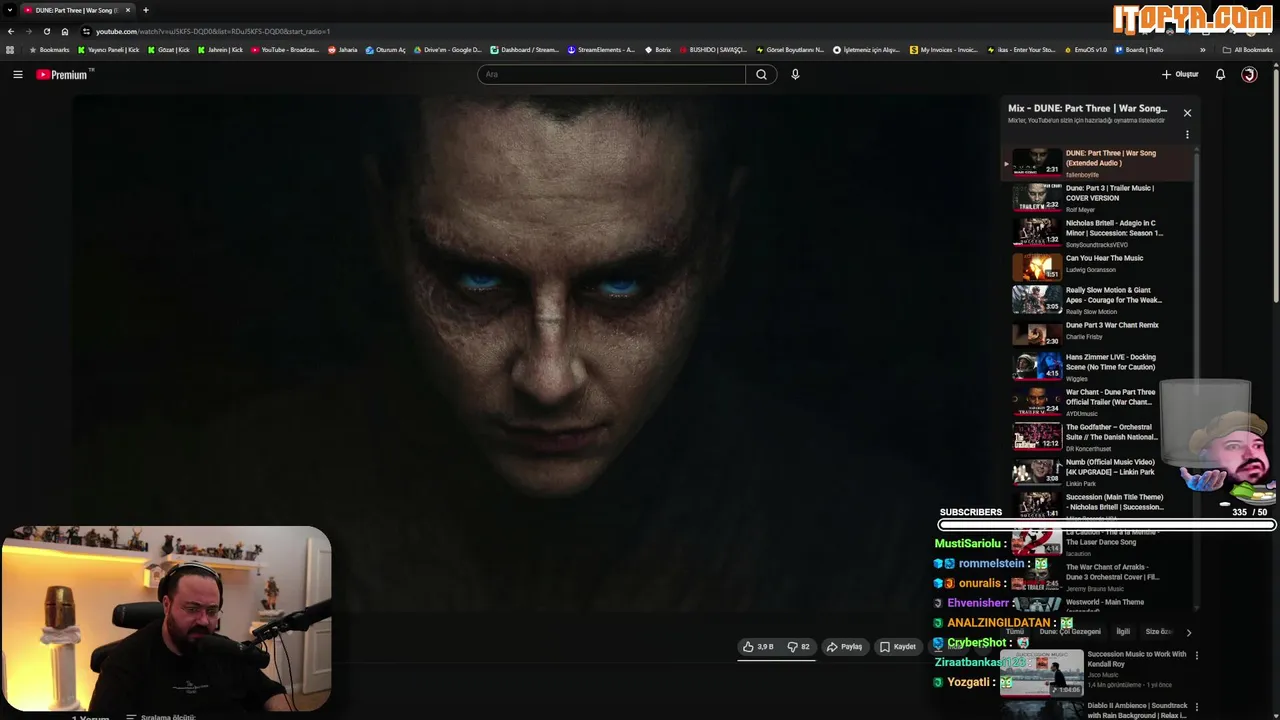
Task: Select the Dune: Çöl Gezegeni chip
Action: (1070, 632)
